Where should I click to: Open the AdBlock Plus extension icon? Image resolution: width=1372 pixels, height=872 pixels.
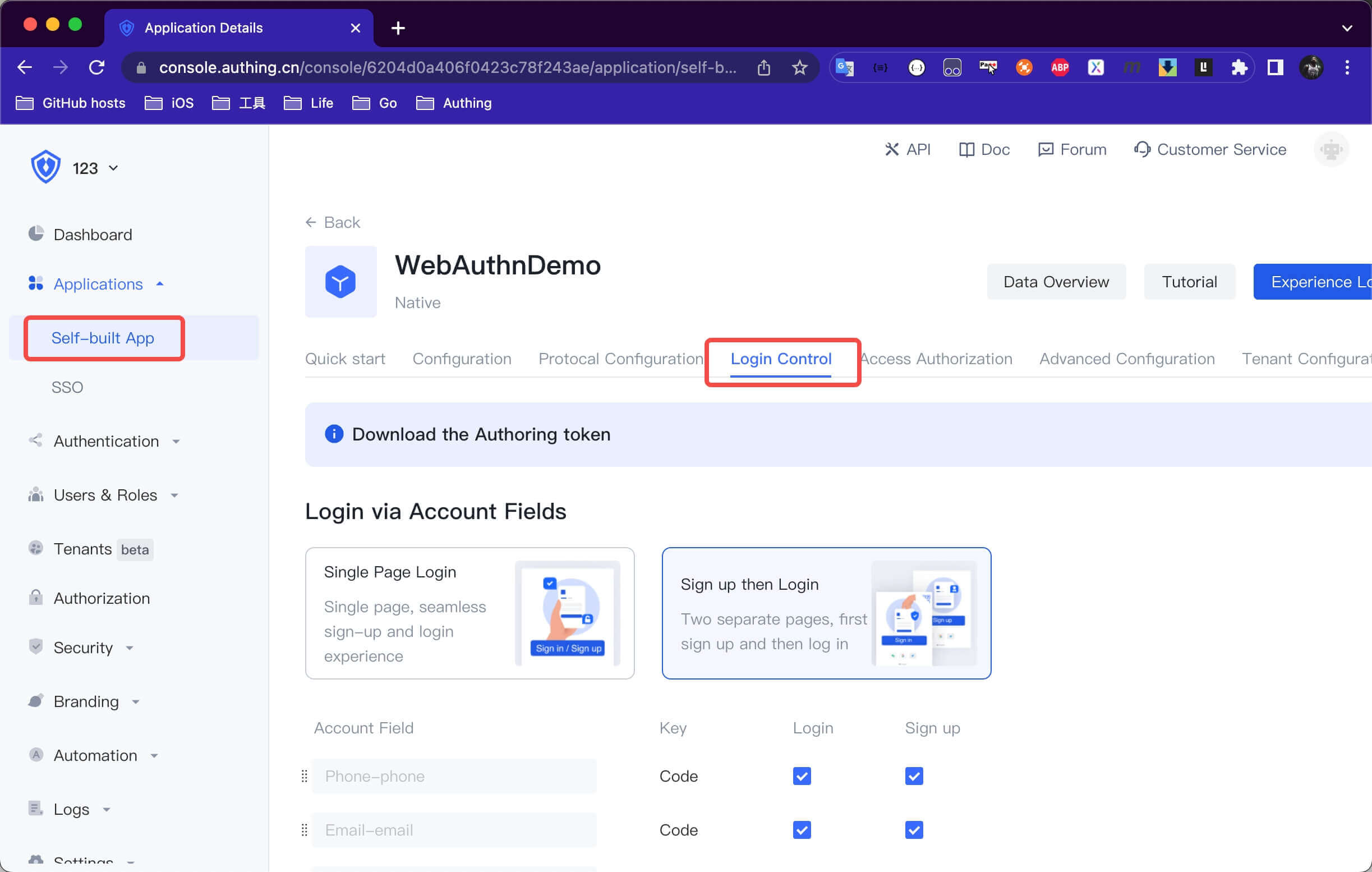(1059, 68)
